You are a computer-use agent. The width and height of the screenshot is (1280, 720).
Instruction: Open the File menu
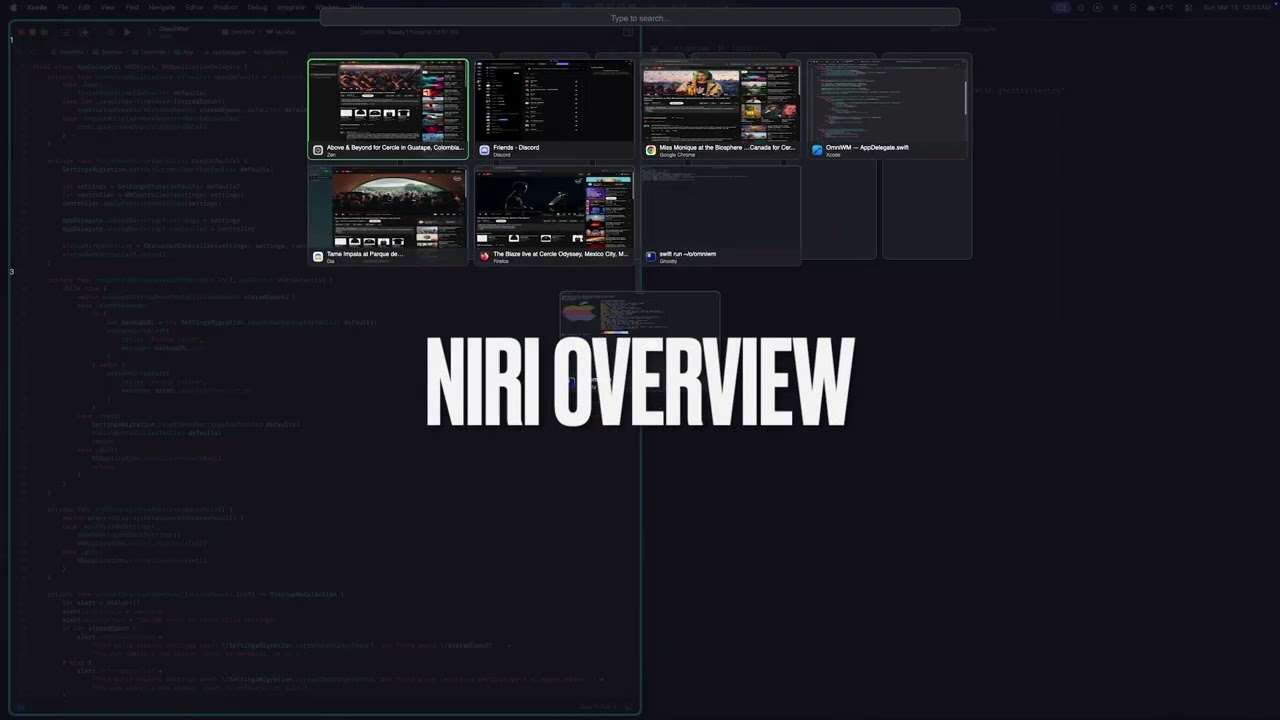(x=62, y=7)
